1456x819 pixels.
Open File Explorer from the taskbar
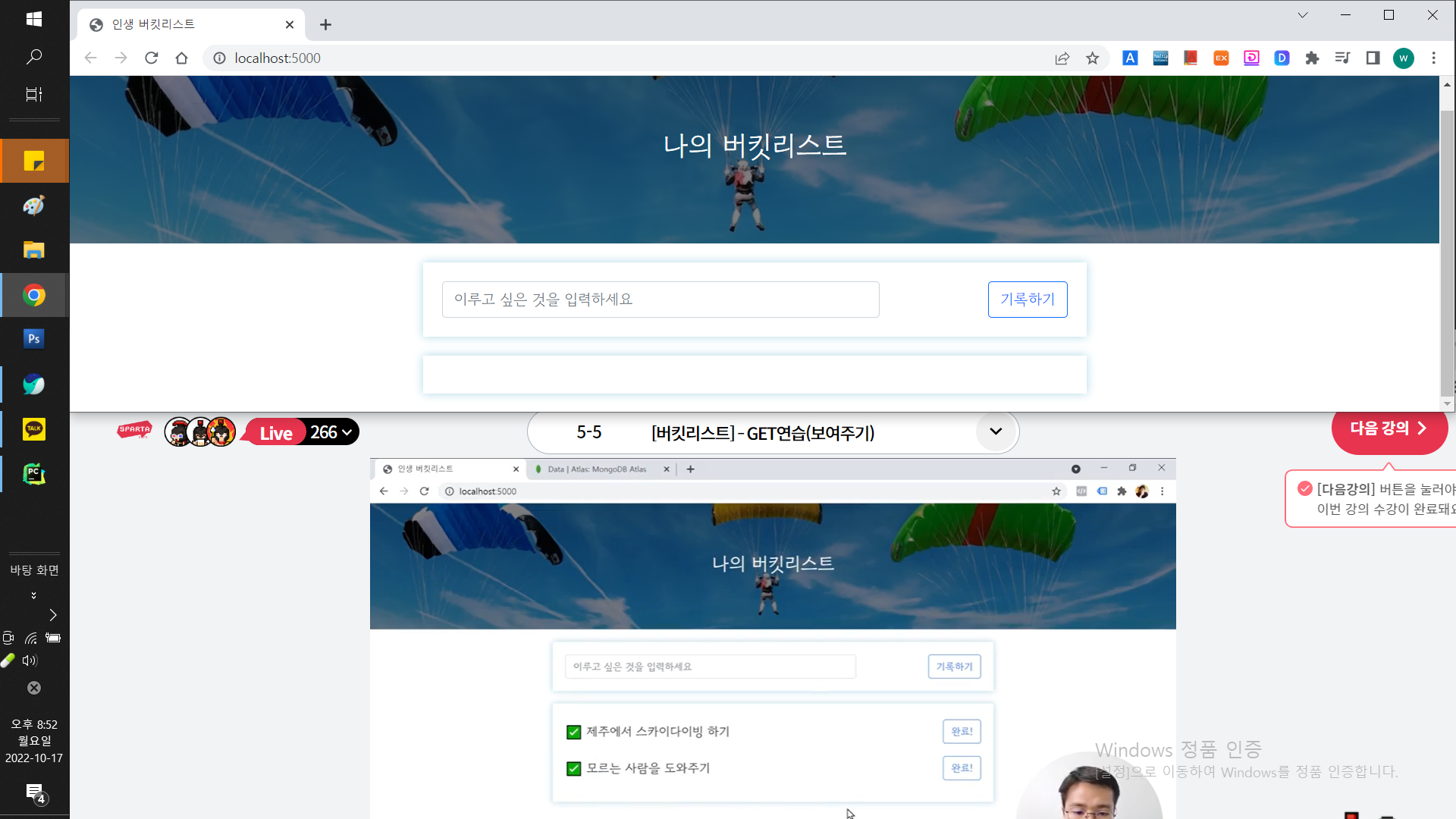34,250
